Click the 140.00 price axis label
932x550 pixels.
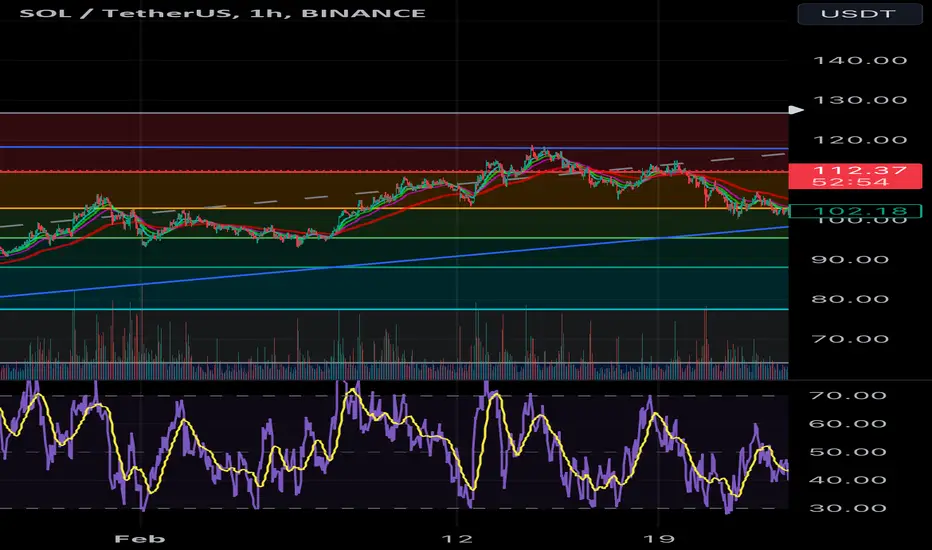pos(860,60)
